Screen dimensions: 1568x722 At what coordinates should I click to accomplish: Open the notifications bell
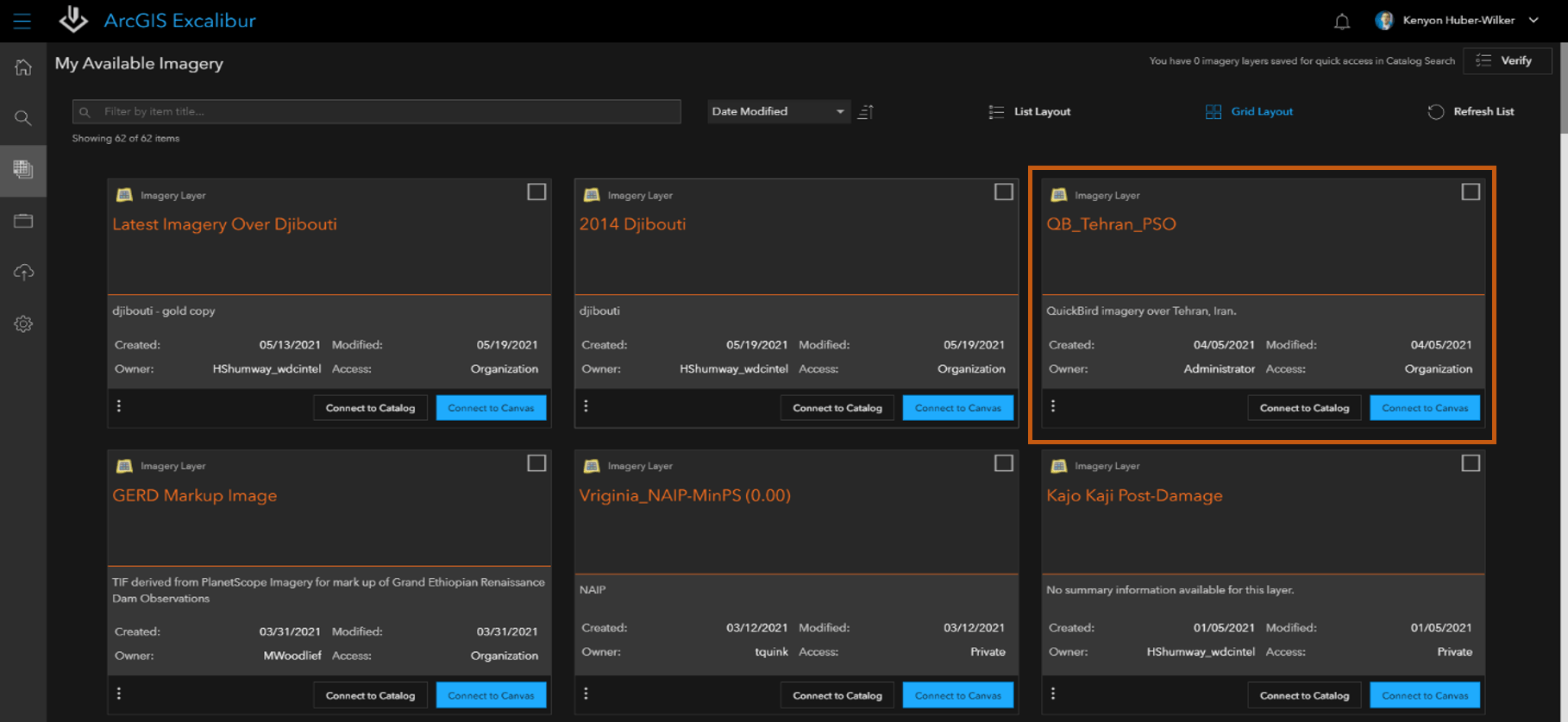pyautogui.click(x=1342, y=21)
